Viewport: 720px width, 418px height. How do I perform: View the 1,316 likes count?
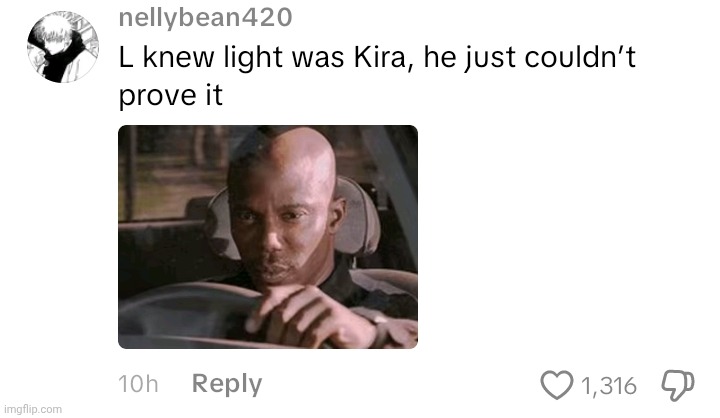click(x=609, y=386)
